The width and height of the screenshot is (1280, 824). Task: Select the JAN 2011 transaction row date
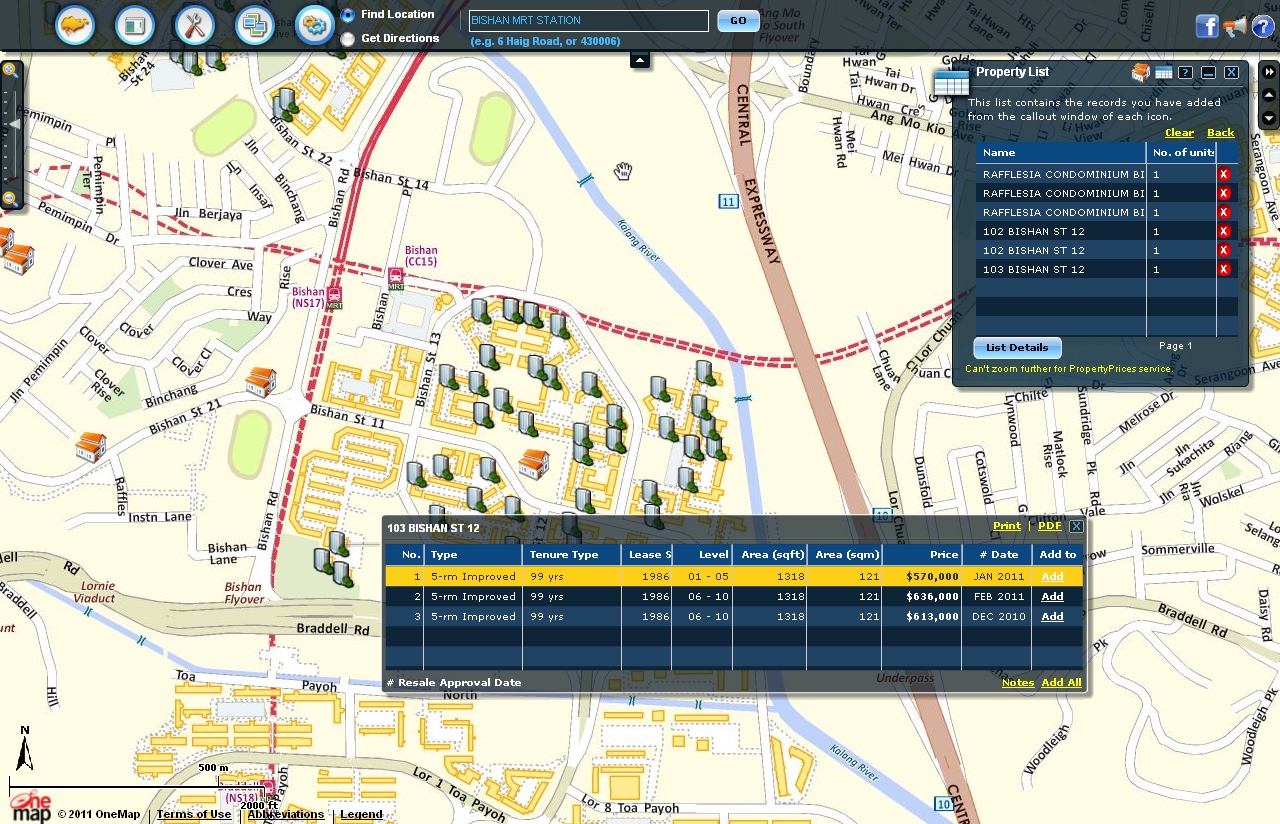click(998, 576)
